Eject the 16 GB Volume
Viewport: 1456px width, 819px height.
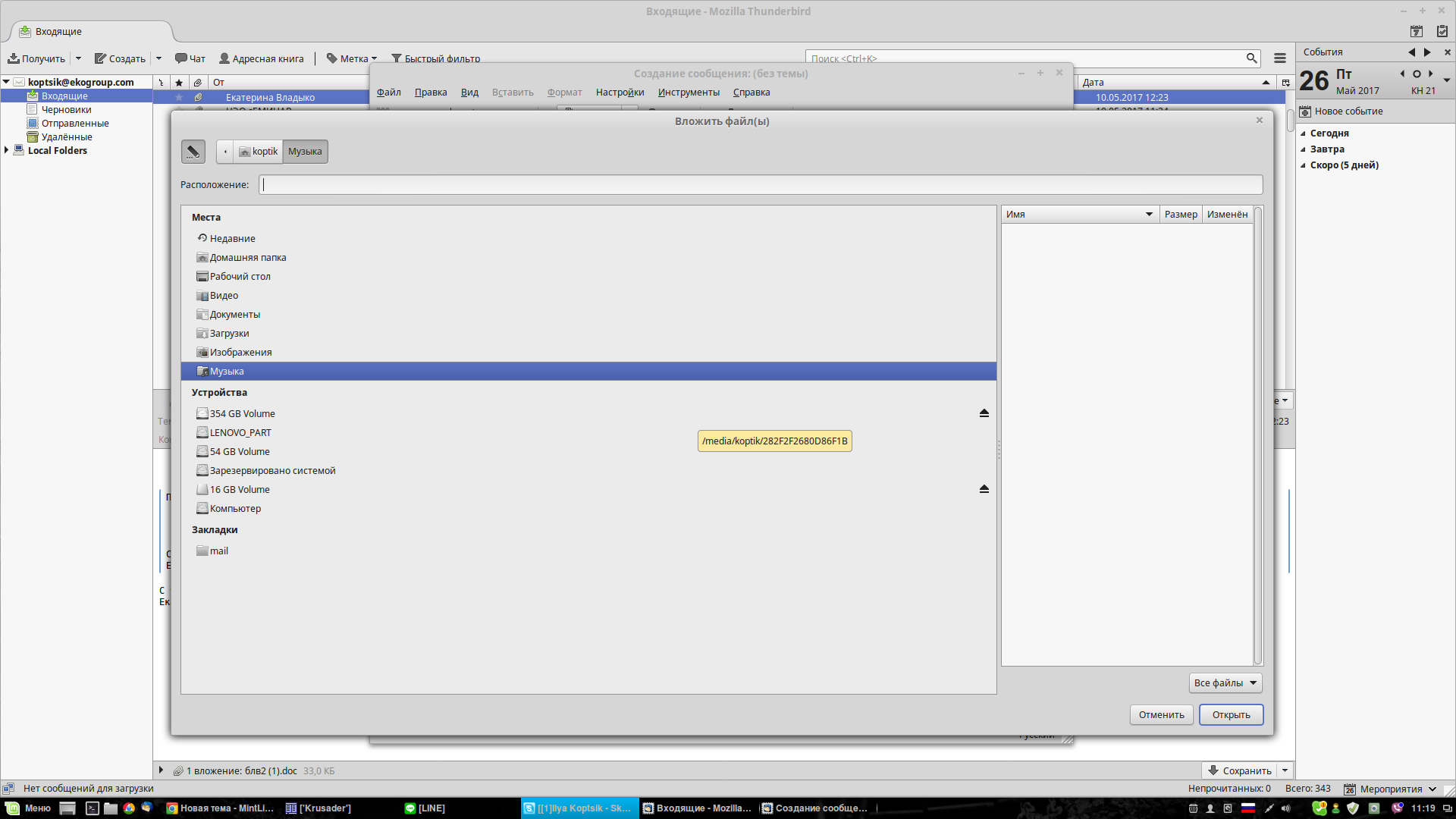click(x=984, y=489)
